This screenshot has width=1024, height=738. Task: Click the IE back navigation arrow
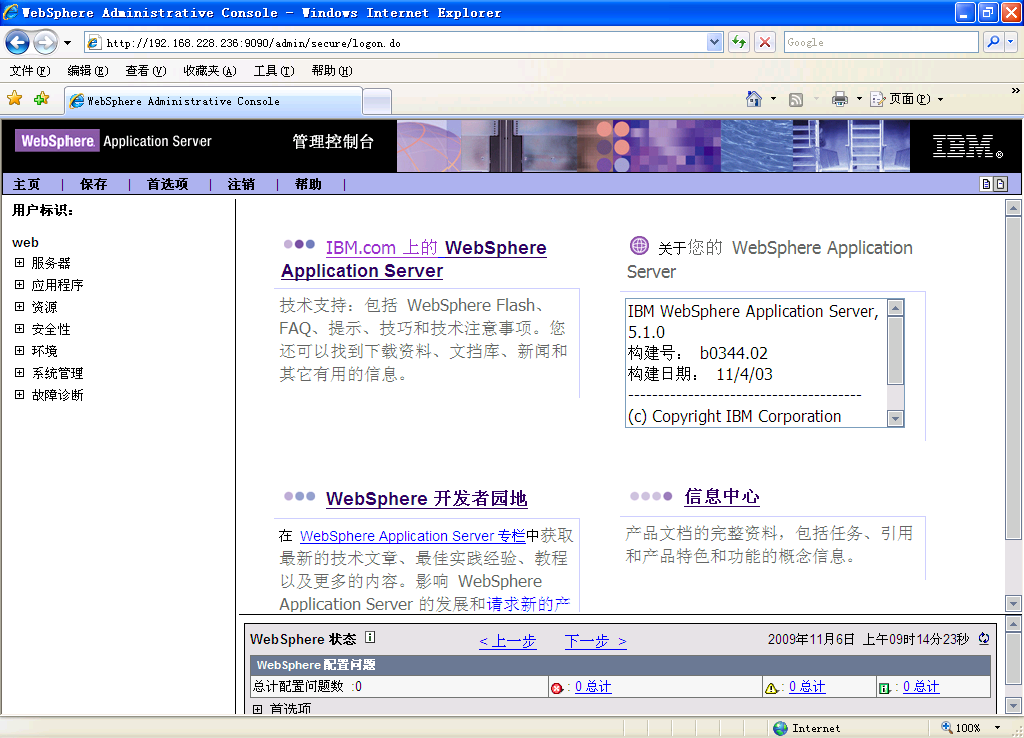pyautogui.click(x=18, y=42)
